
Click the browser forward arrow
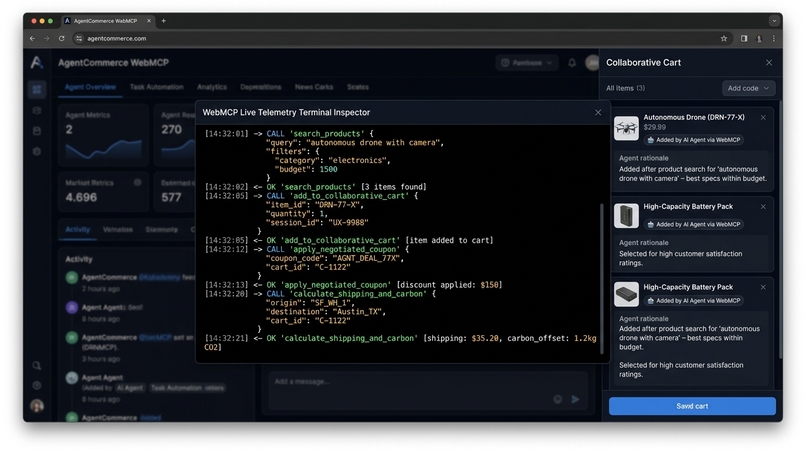click(x=47, y=39)
